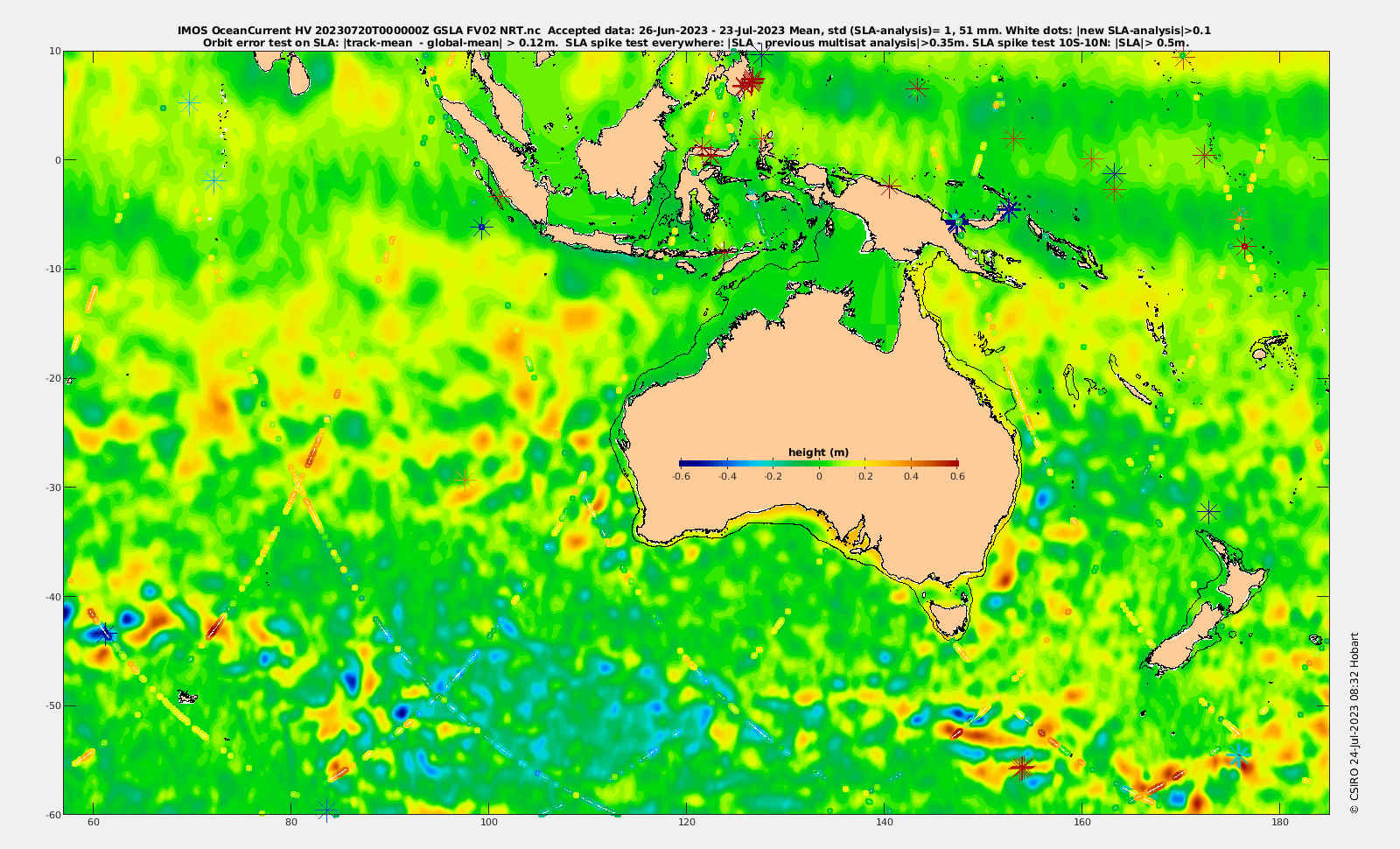Click the Sri Lanka landmass
The height and width of the screenshot is (849, 1400).
[298, 77]
